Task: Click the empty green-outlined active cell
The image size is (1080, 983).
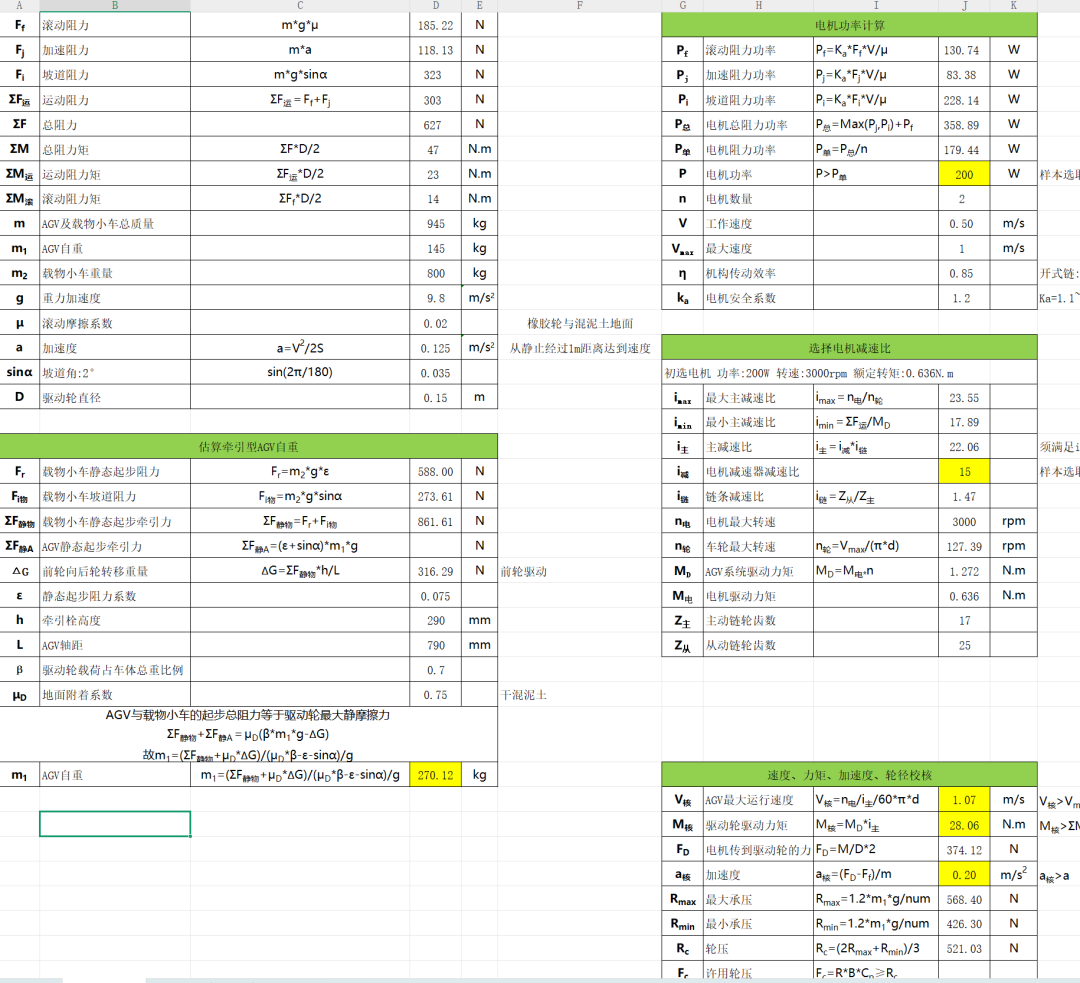Action: (x=115, y=823)
